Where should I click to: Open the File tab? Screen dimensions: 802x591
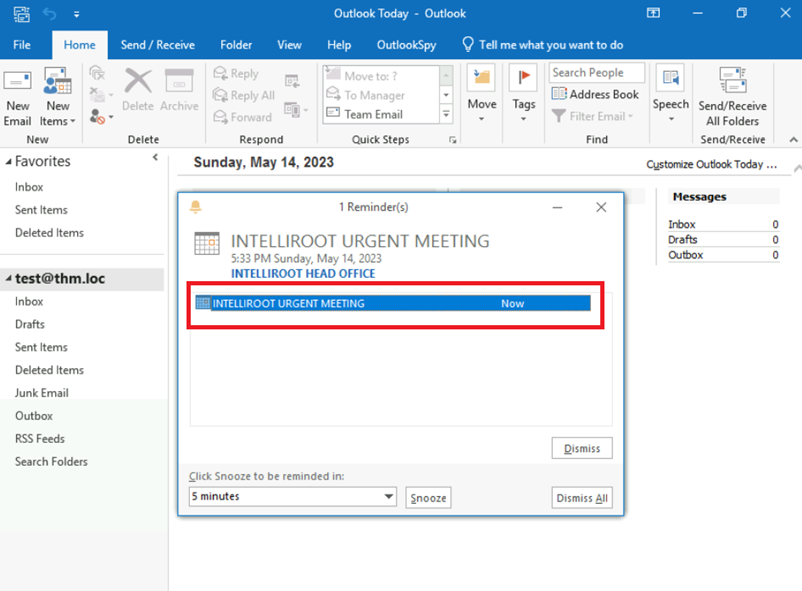(x=21, y=45)
